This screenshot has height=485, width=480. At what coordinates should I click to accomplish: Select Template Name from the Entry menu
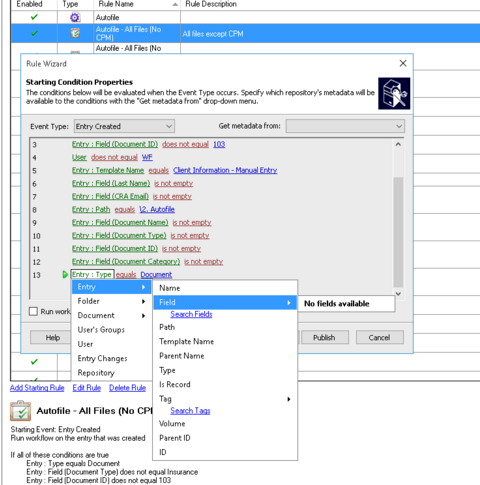click(186, 341)
